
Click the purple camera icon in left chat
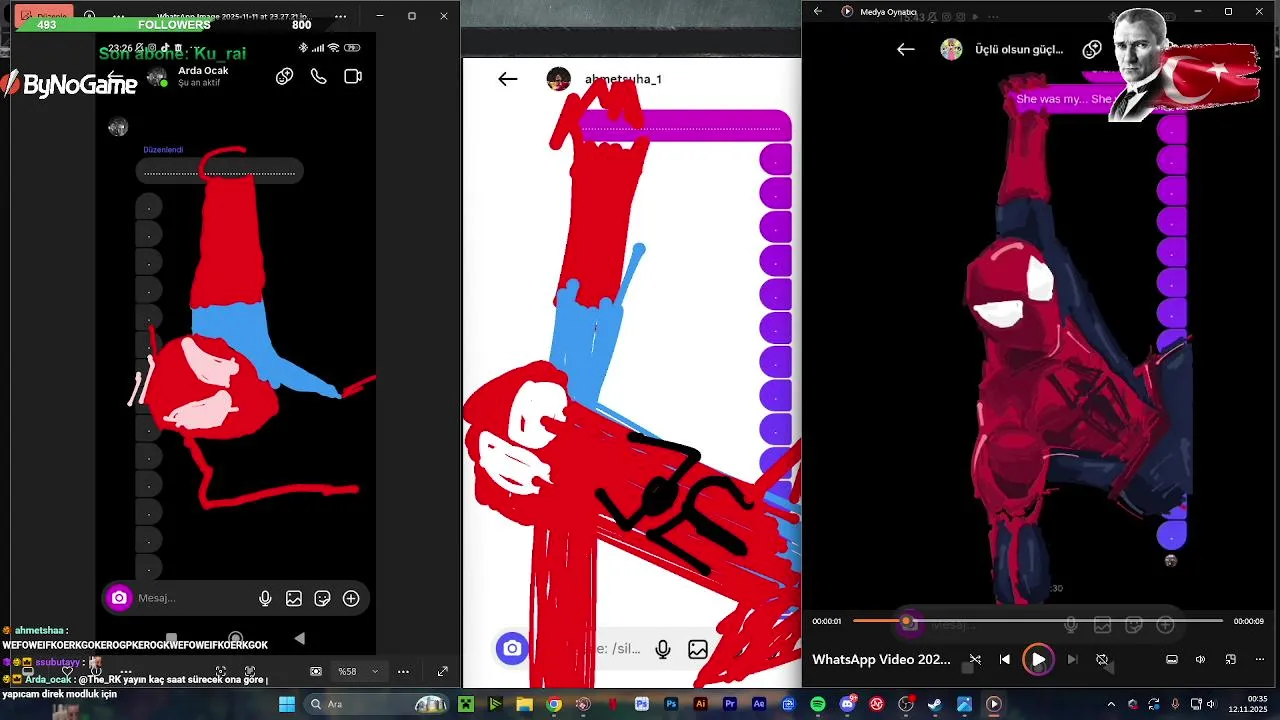[x=119, y=598]
